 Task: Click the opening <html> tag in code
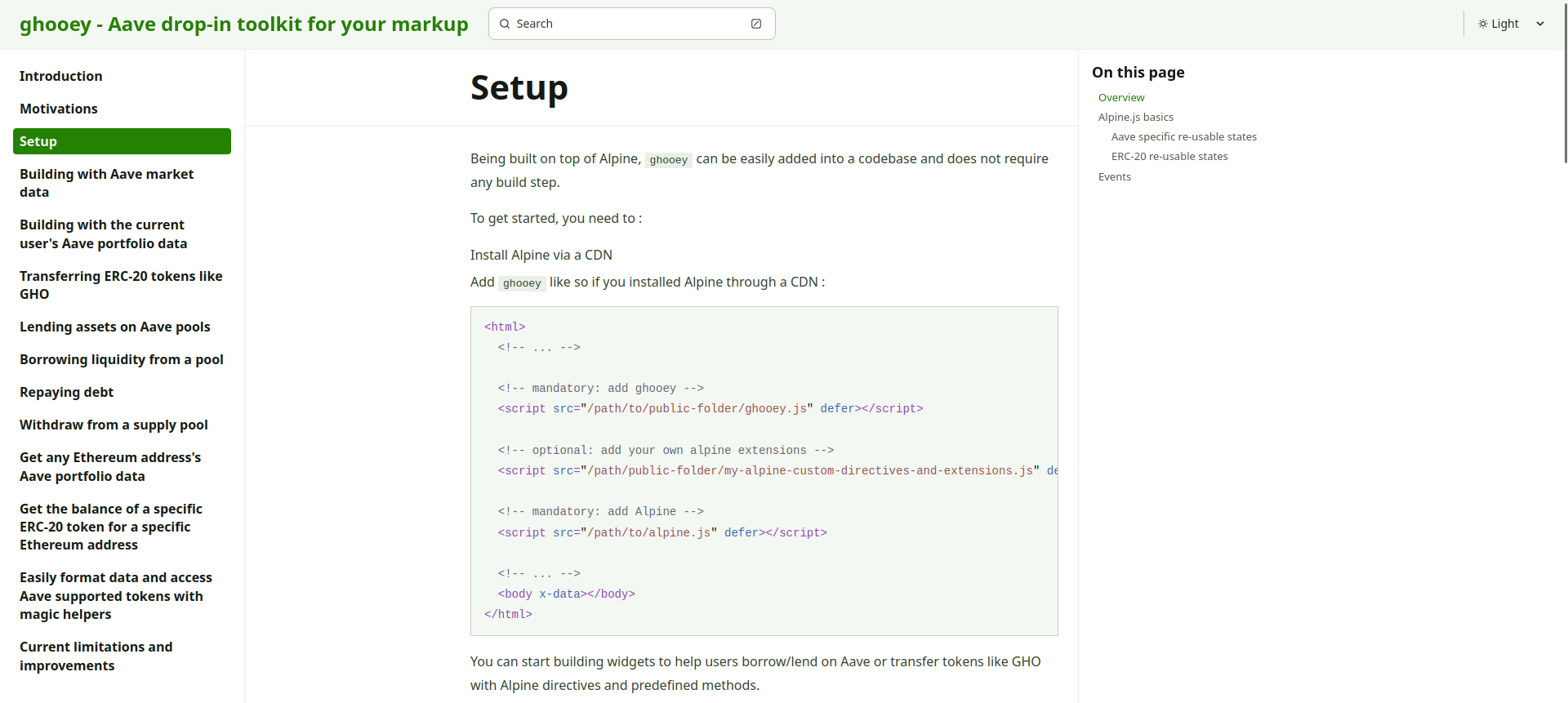pyautogui.click(x=505, y=327)
